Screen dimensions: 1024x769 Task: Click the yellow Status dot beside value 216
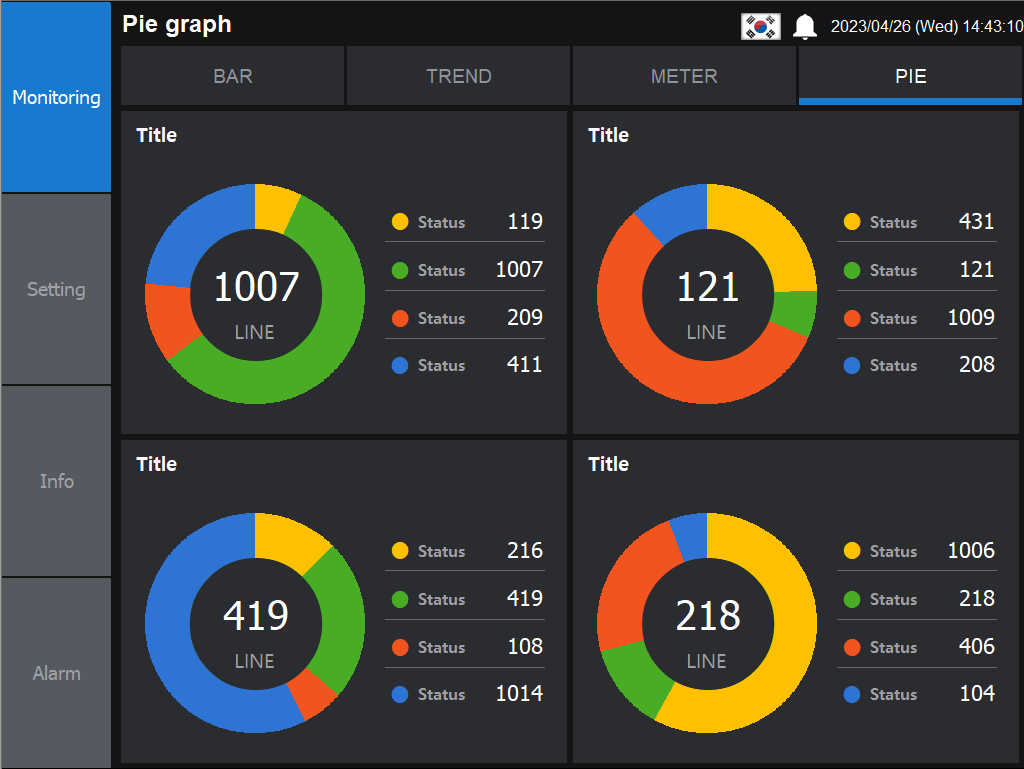coord(400,551)
